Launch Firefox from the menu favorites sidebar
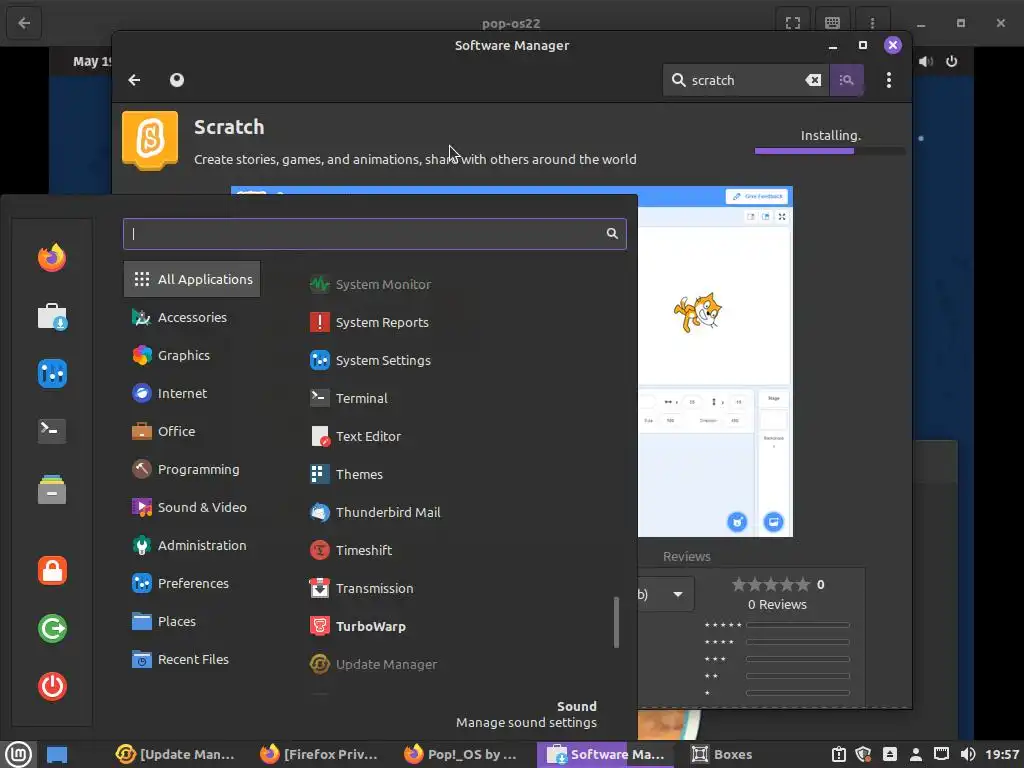Screen dimensions: 1024x768 pyautogui.click(x=52, y=258)
